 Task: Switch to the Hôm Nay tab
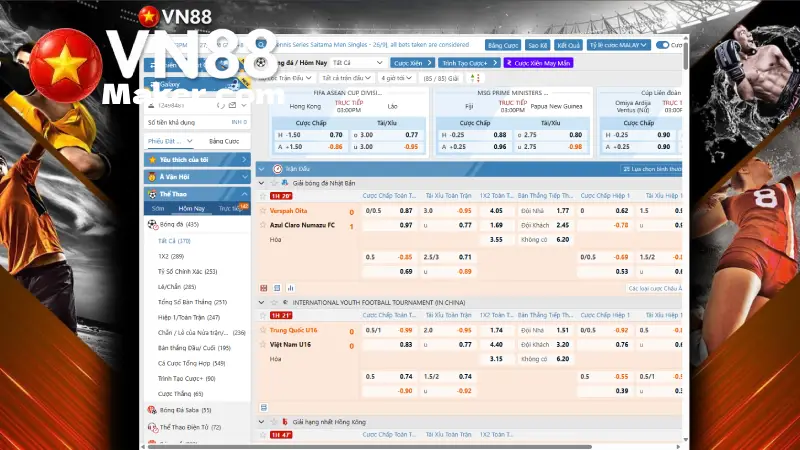pos(191,208)
